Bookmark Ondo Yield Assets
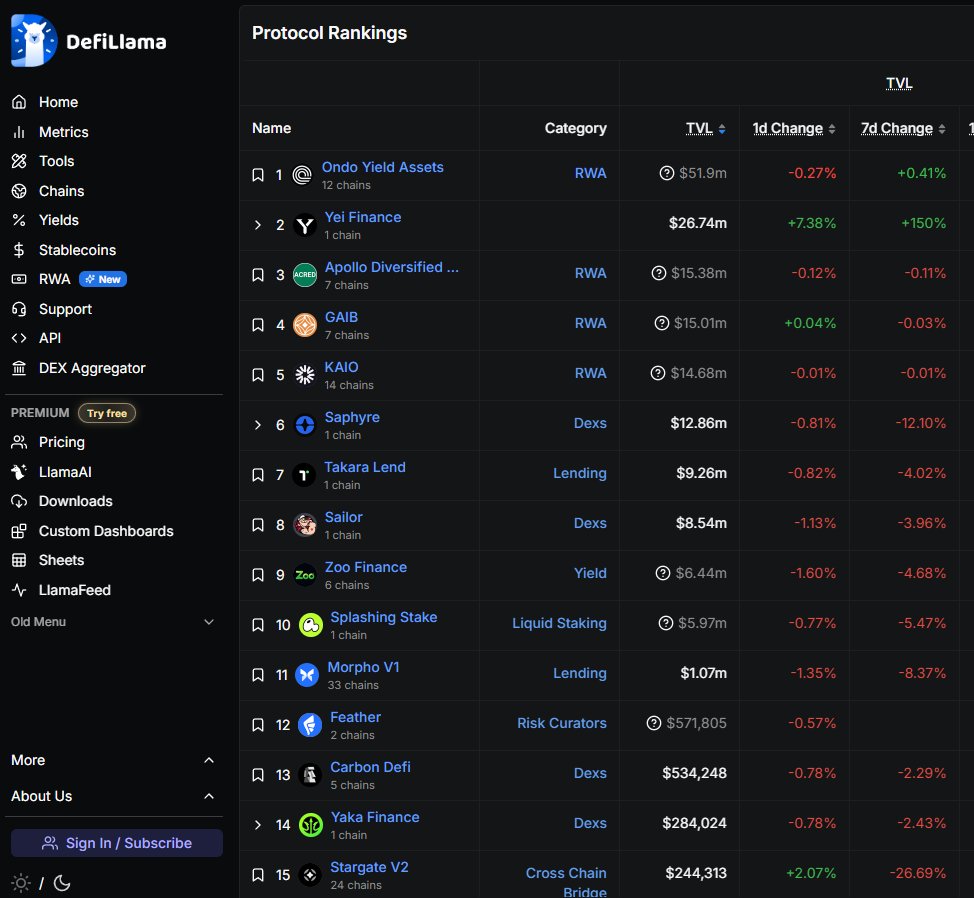 click(x=258, y=175)
